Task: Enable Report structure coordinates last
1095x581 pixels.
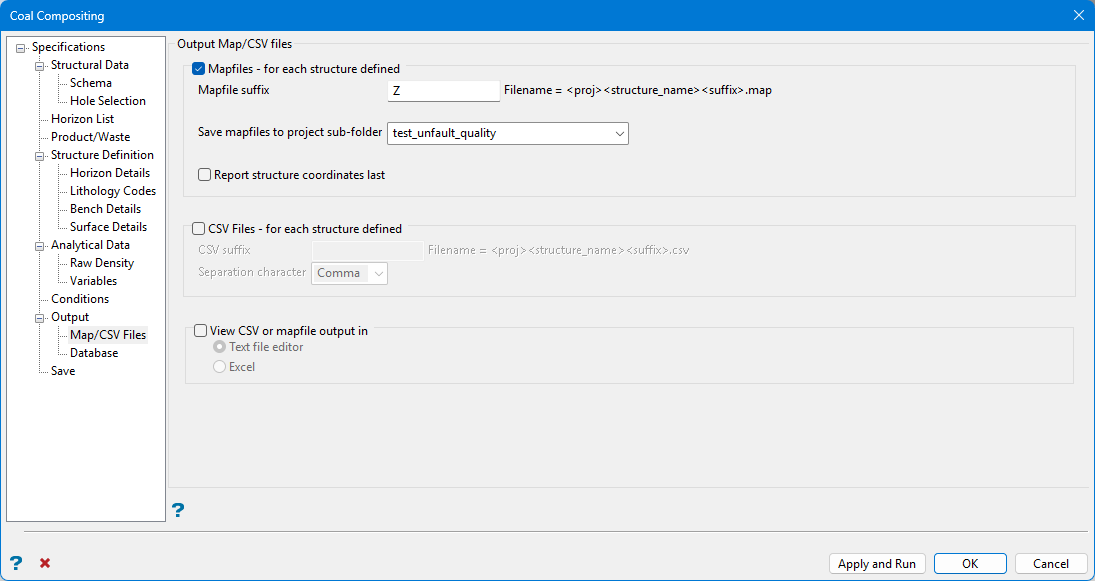Action: tap(205, 175)
